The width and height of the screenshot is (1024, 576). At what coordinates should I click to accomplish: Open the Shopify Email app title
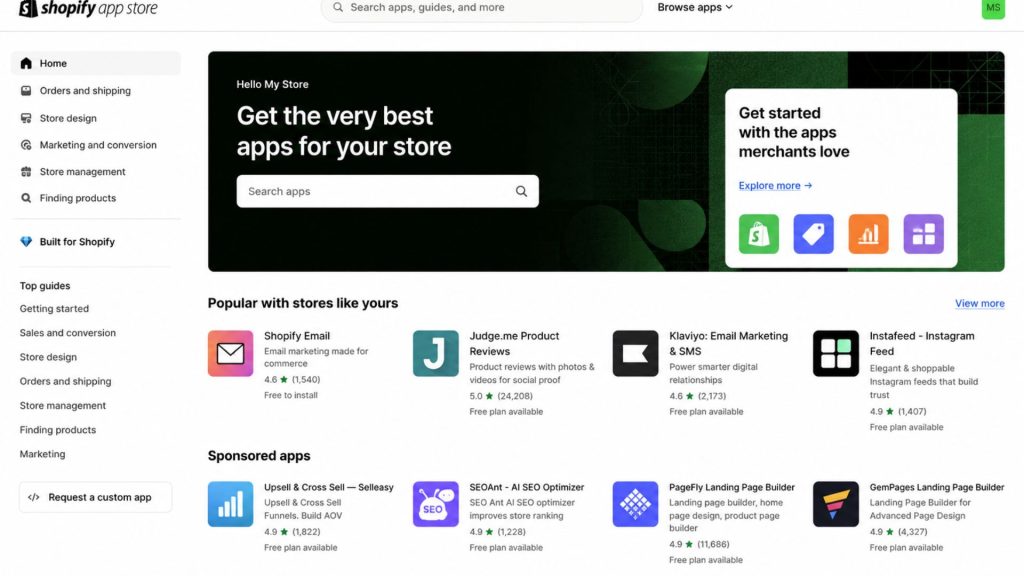(x=296, y=336)
